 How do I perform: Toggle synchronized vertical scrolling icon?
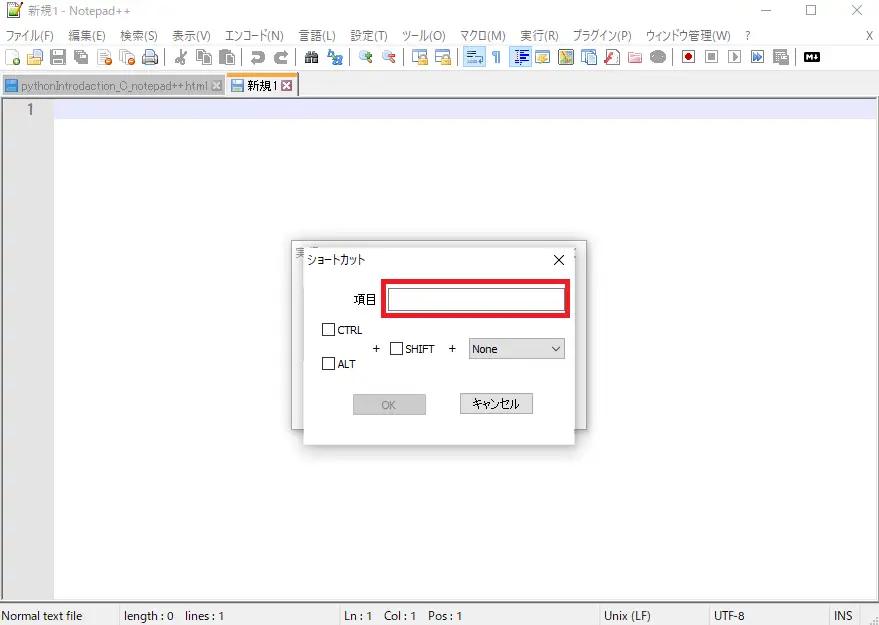coord(419,57)
